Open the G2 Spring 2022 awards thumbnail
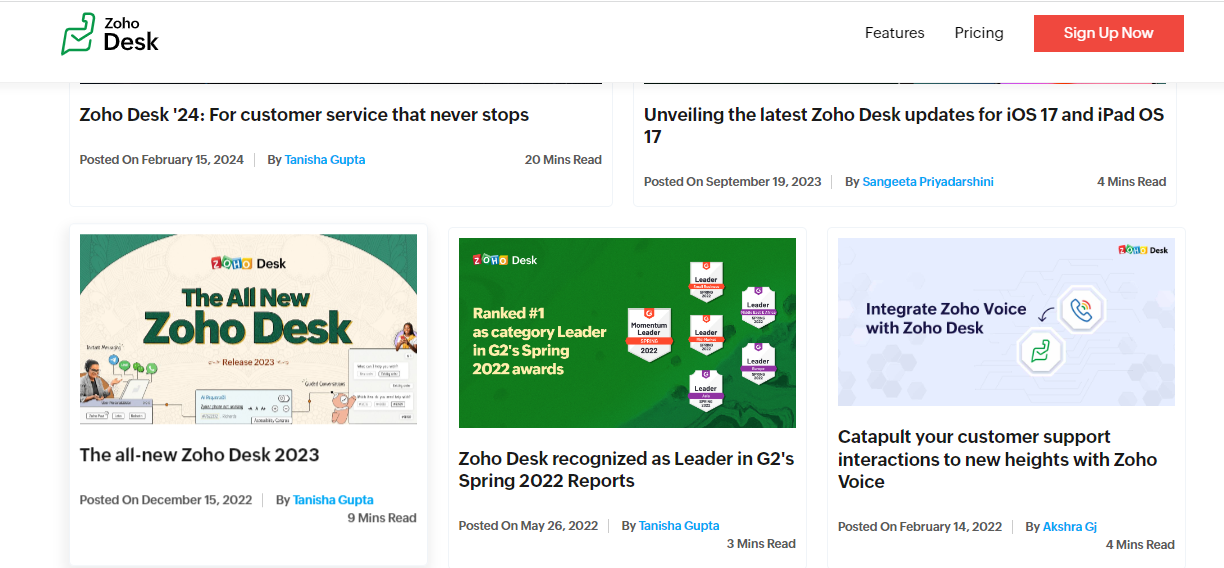1224x568 pixels. point(627,333)
